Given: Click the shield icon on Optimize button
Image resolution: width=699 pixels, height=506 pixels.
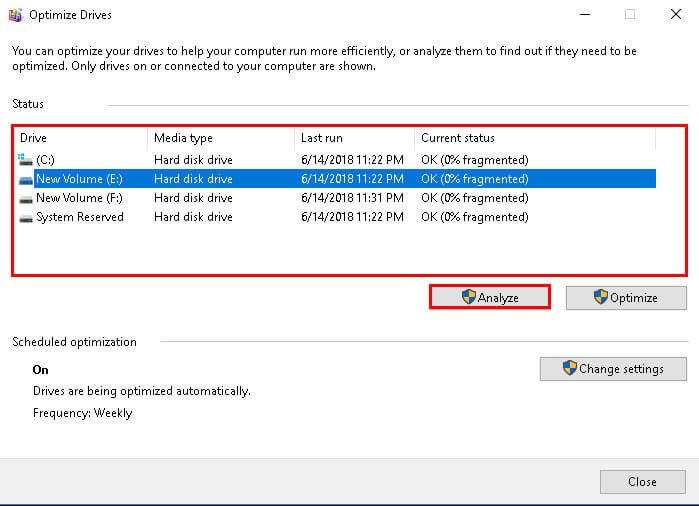Looking at the screenshot, I should click(x=600, y=297).
